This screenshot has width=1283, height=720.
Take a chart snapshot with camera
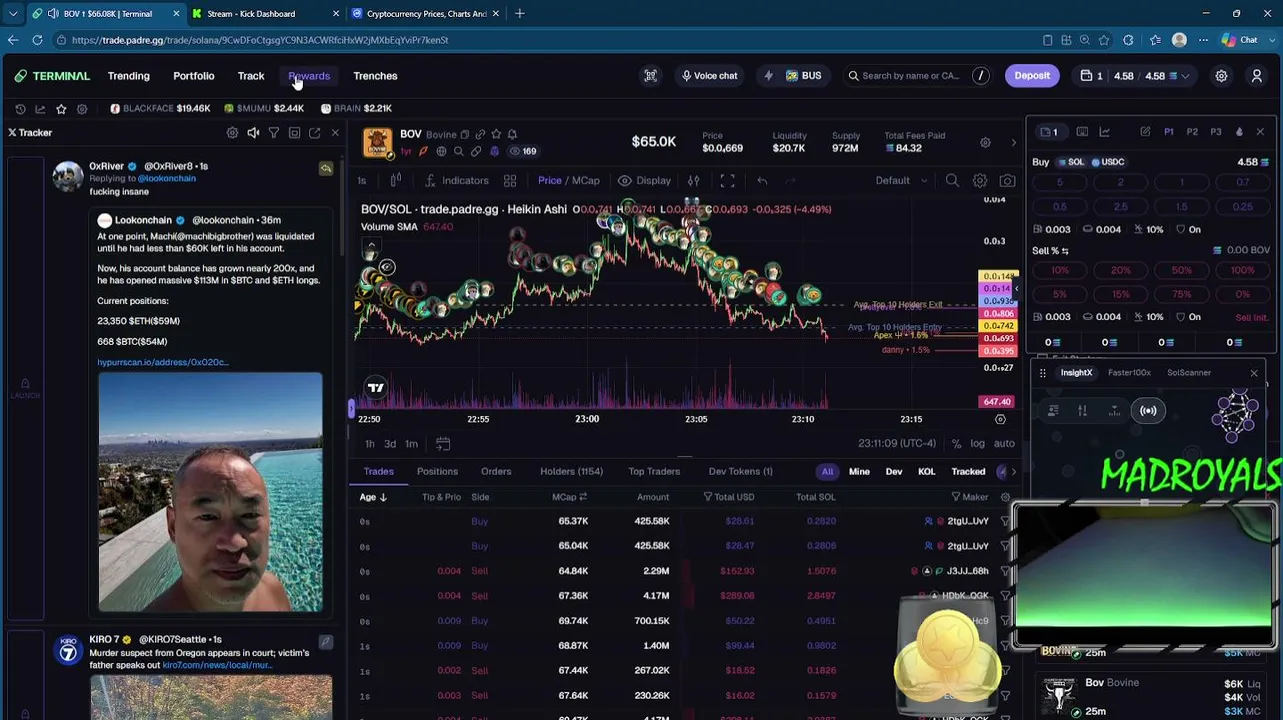pos(1007,181)
